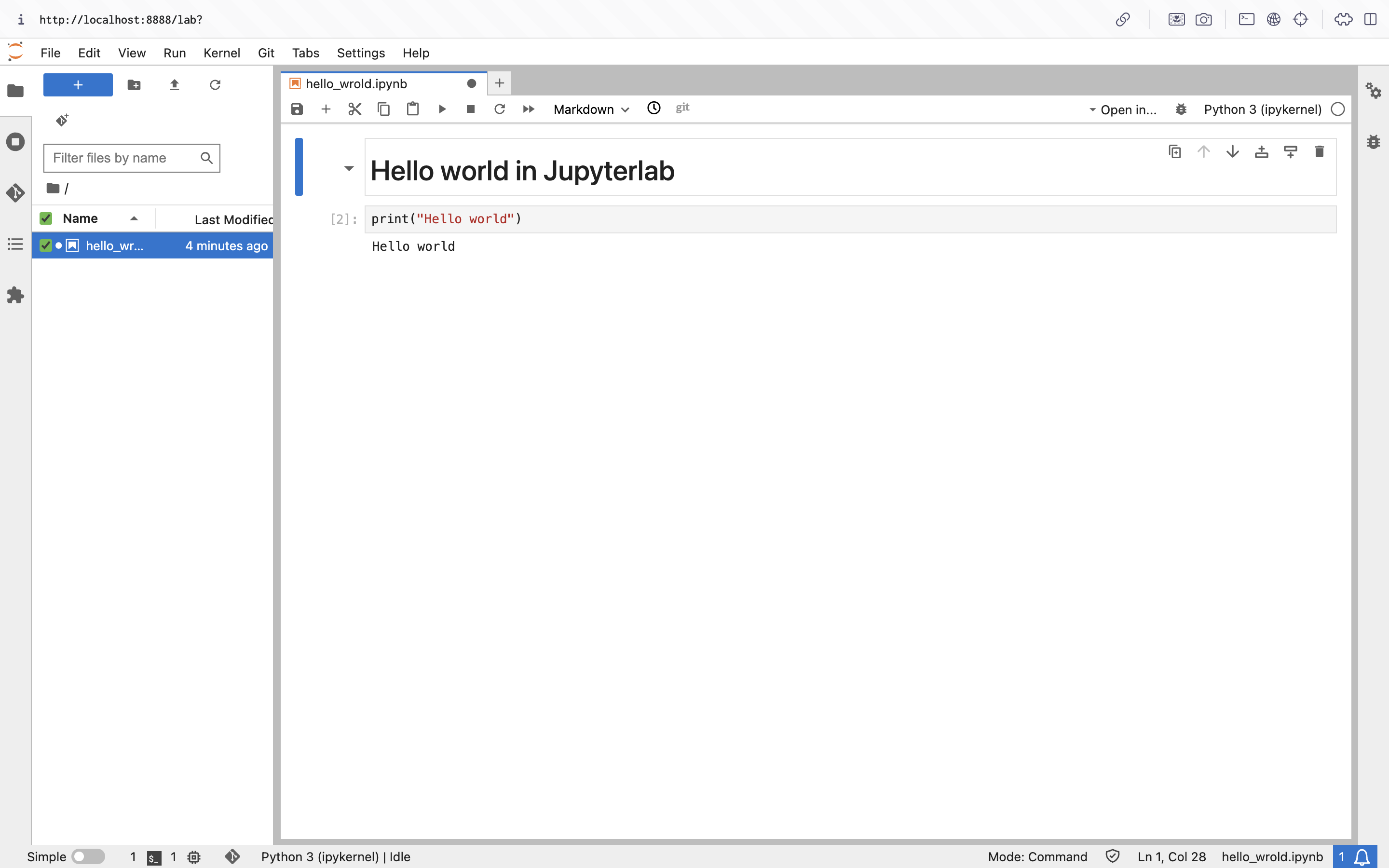The width and height of the screenshot is (1389, 868).
Task: Click the kernel count chip icon in status bar
Action: (194, 857)
